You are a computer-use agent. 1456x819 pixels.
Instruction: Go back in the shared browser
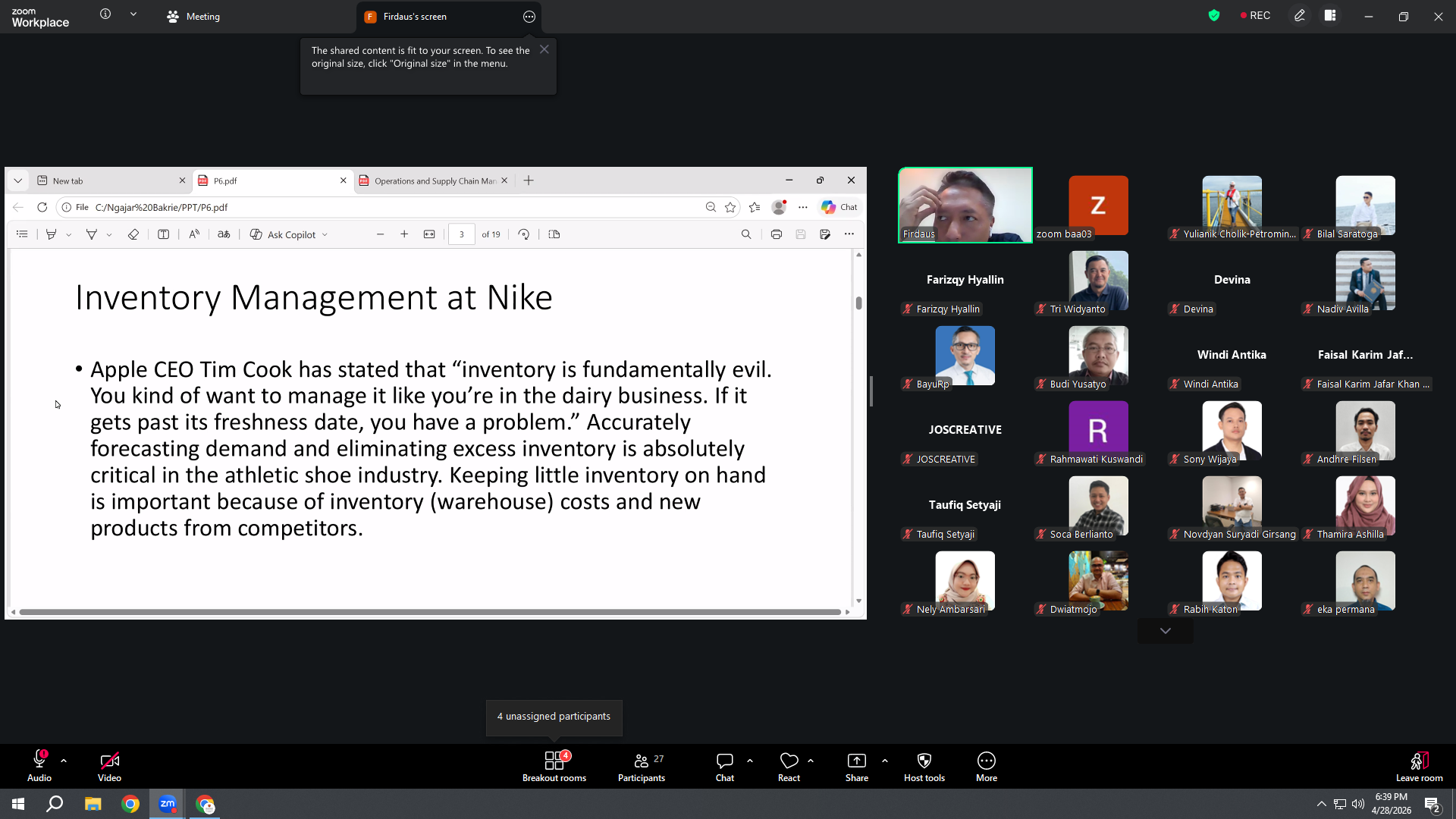point(18,207)
